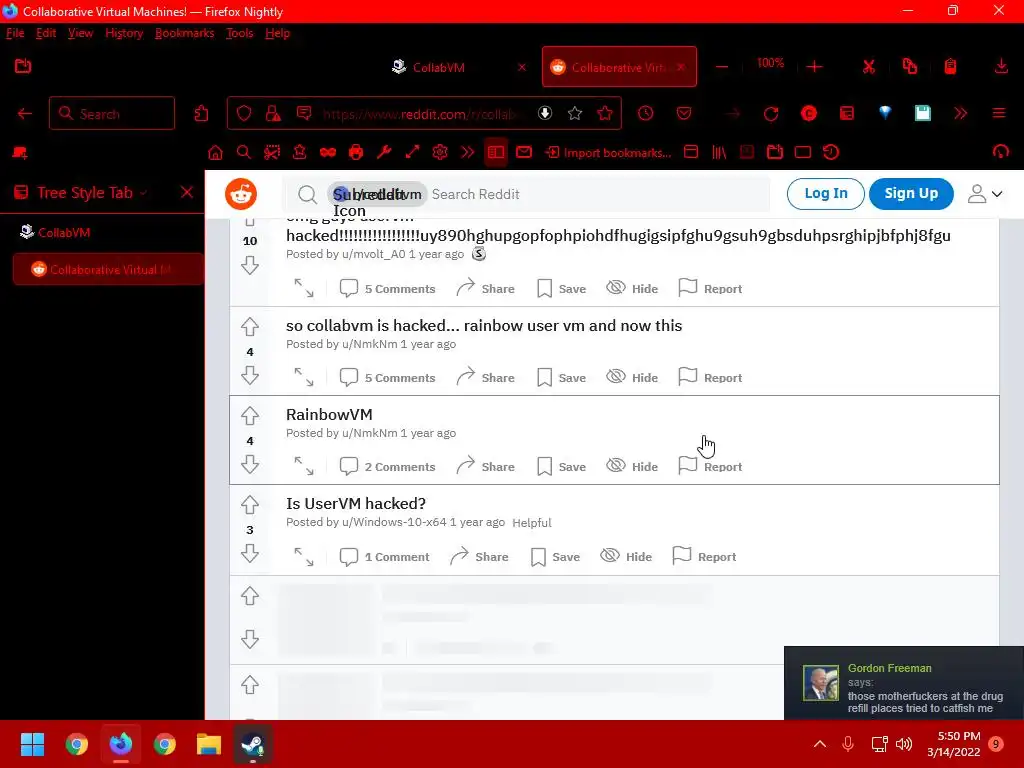
Task: Click the zoom in plus icon
Action: pyautogui.click(x=814, y=67)
